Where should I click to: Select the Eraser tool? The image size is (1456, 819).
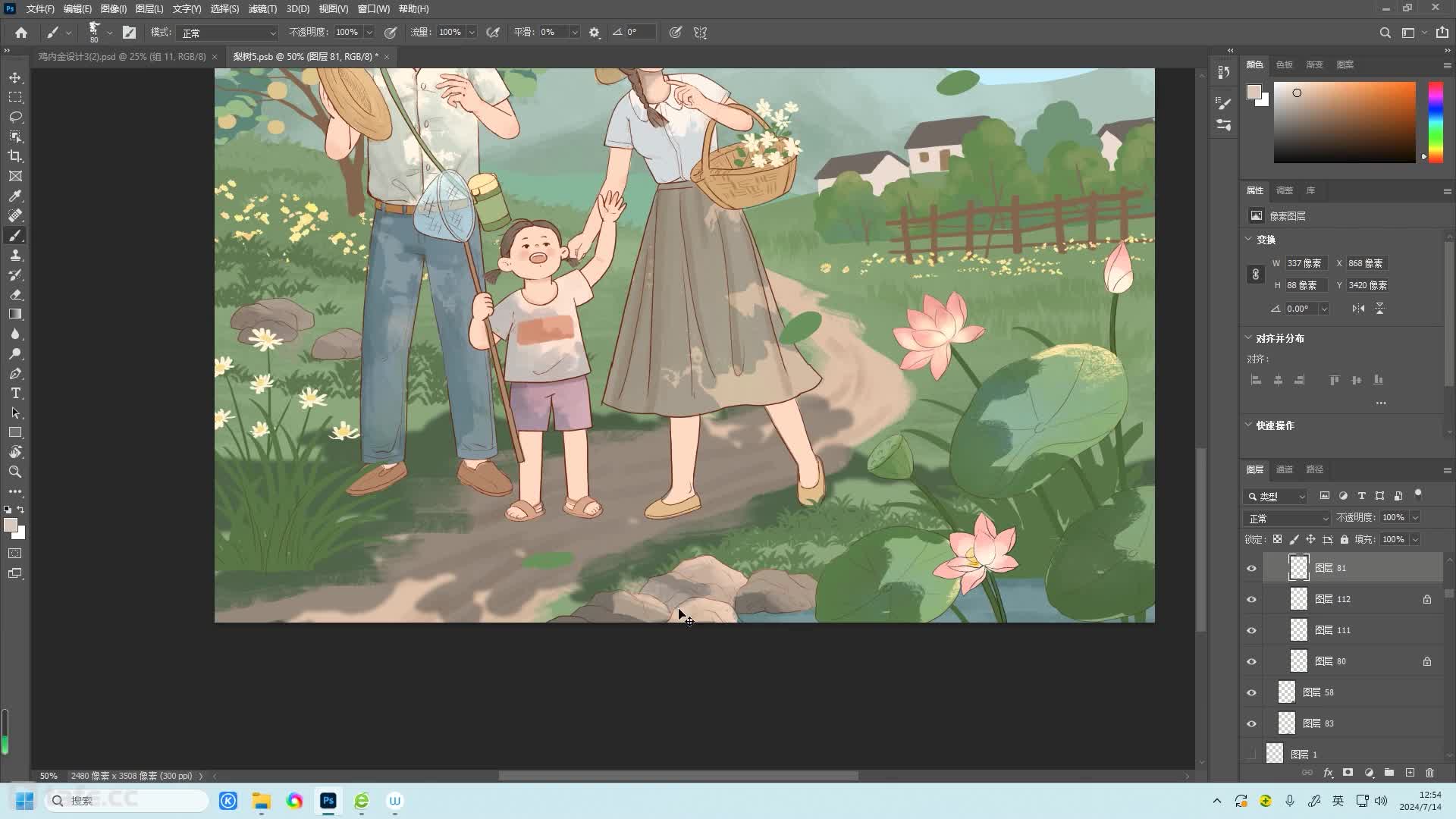click(15, 294)
